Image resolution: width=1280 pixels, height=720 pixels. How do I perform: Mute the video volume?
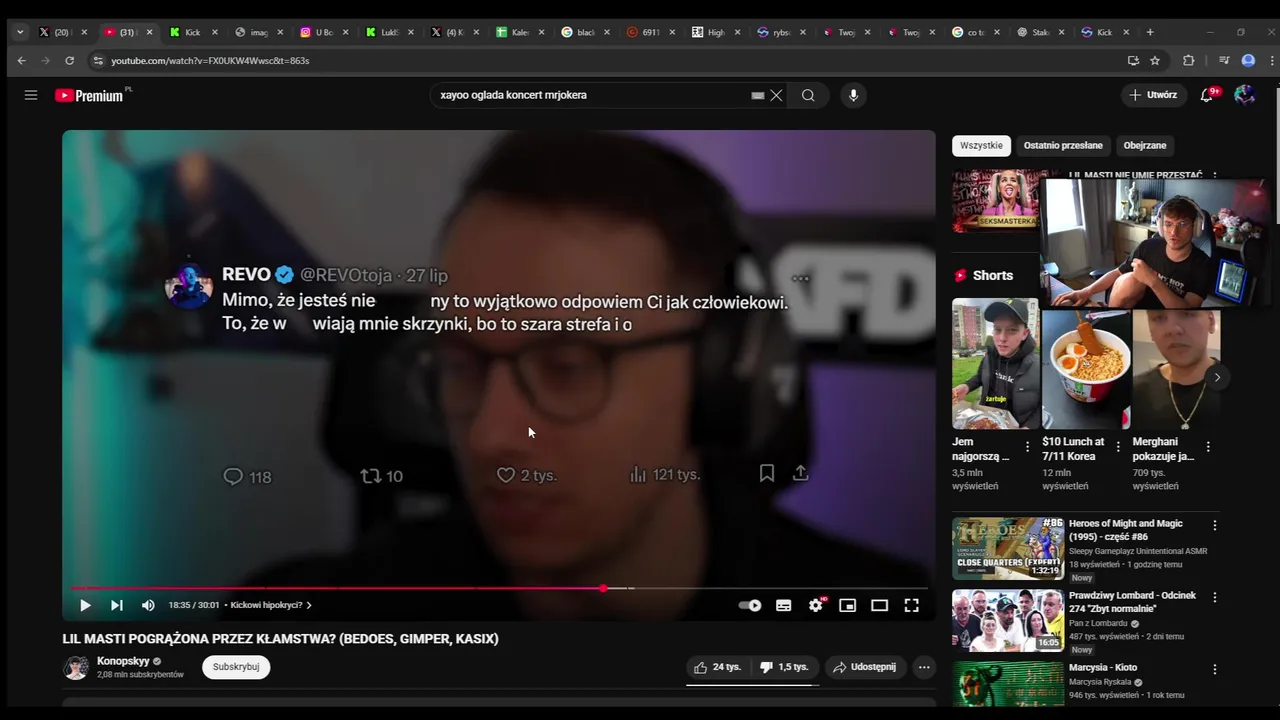[148, 605]
